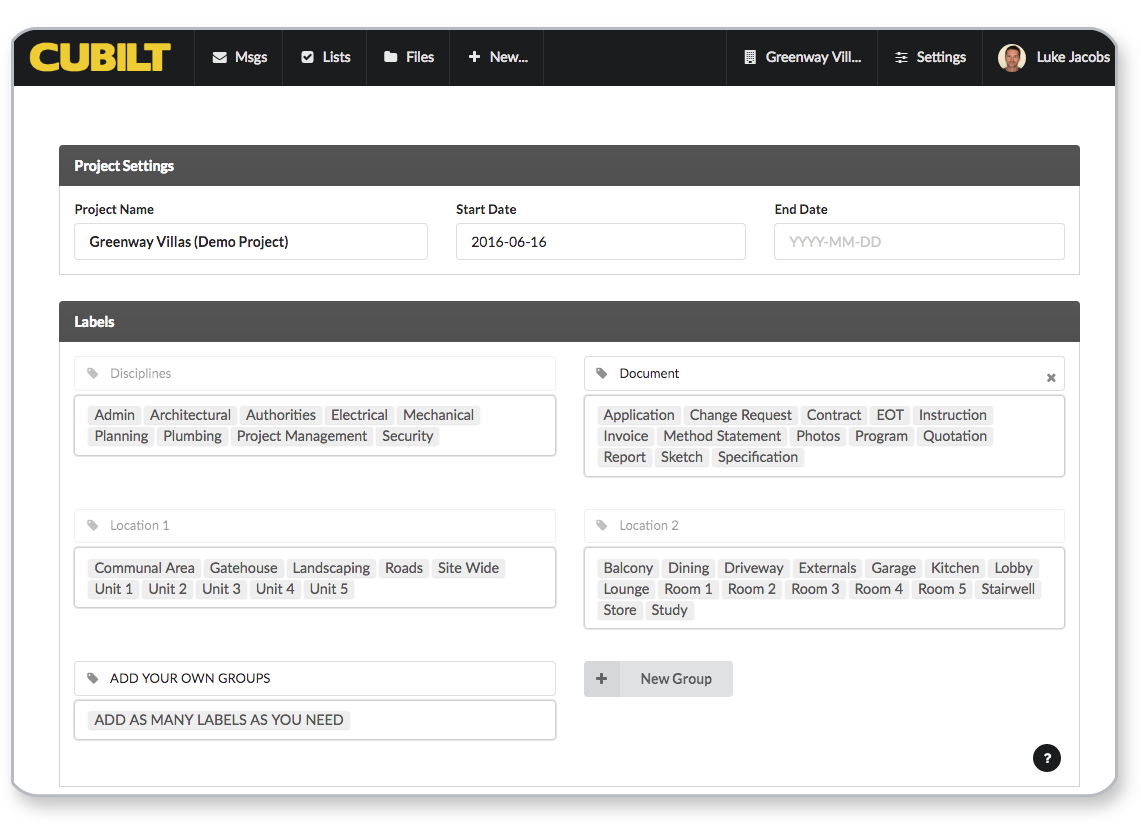This screenshot has width=1141, height=824.
Task: Click the tag icon beside Location 1
Action: tap(93, 525)
